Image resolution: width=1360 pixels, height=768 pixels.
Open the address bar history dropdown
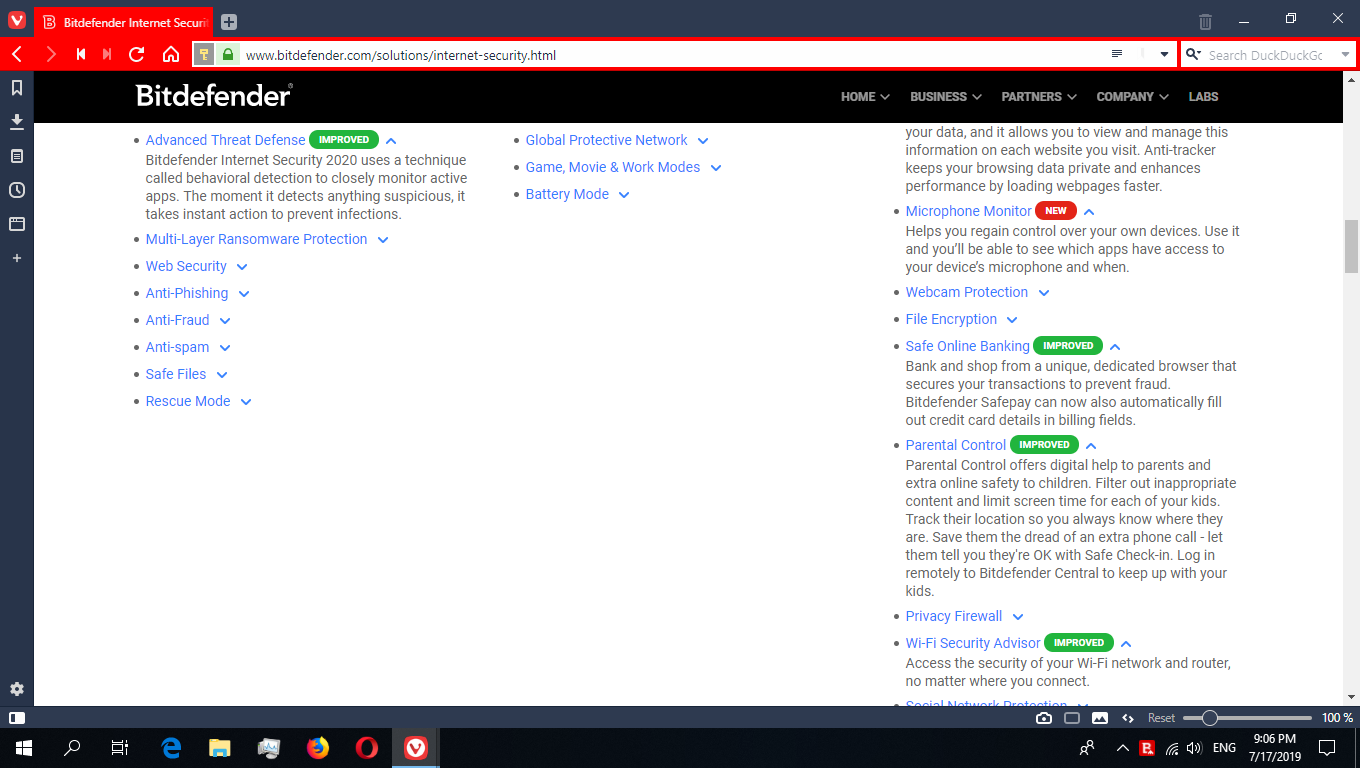(1164, 55)
